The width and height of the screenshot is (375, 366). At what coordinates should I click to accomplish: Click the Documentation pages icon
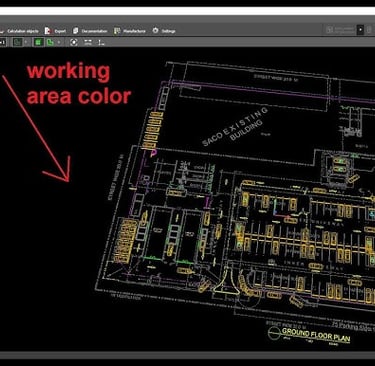pos(76,31)
